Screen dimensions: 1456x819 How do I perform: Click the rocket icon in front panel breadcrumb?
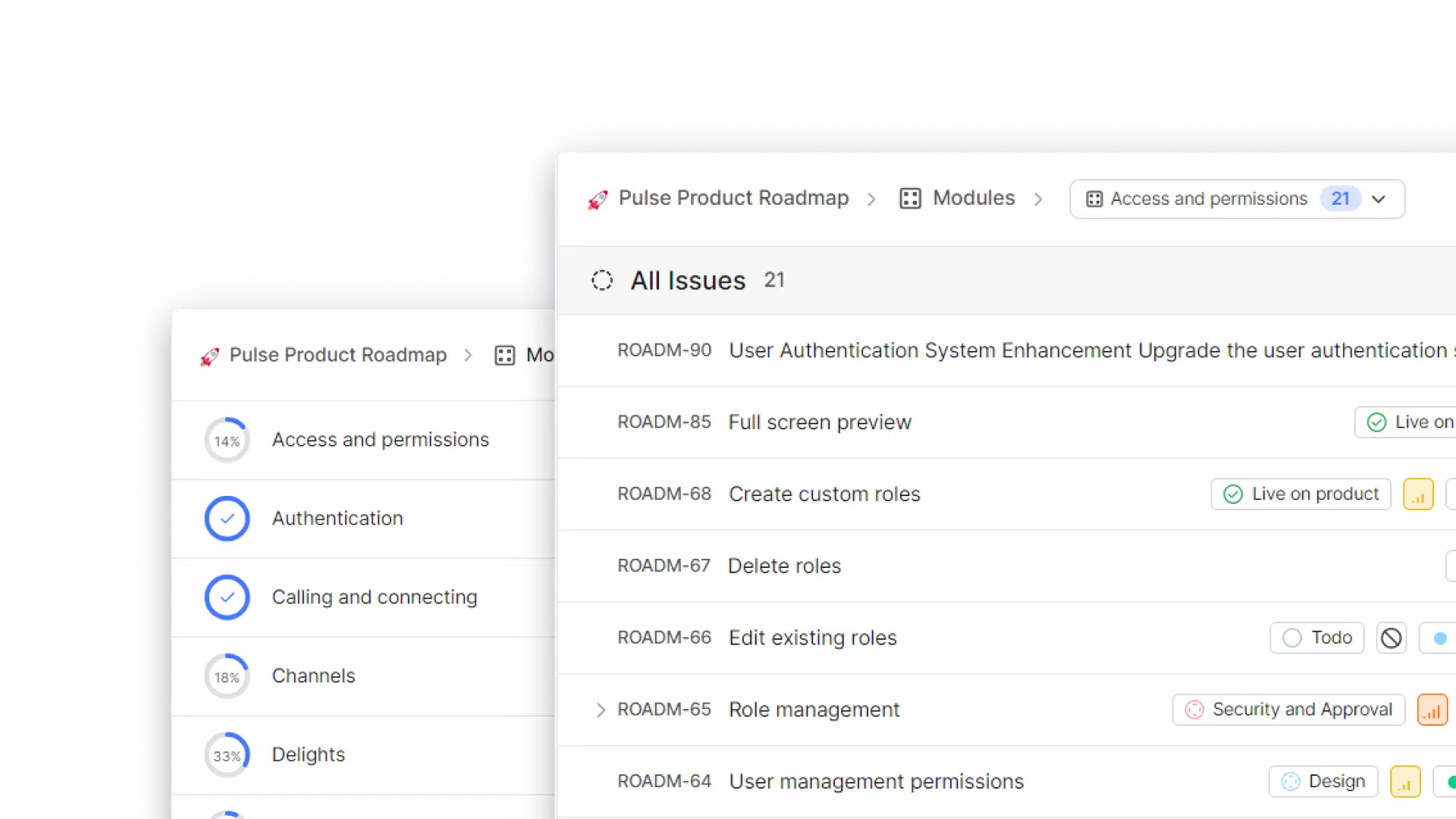[x=598, y=199]
